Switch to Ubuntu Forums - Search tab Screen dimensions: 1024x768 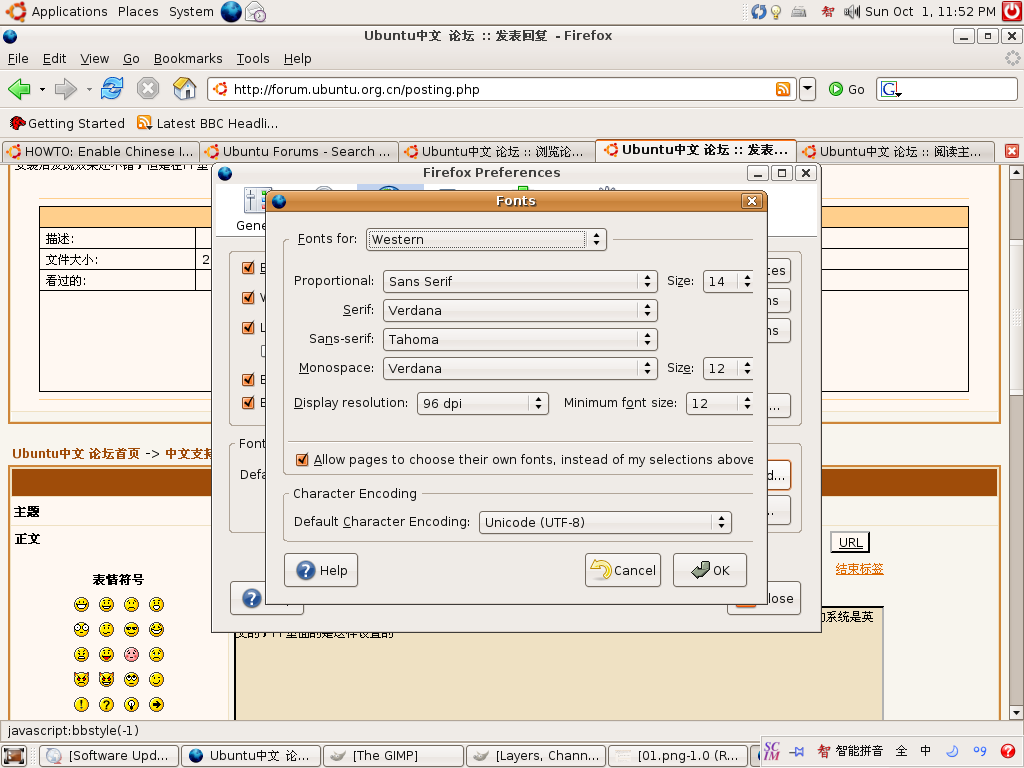[x=298, y=152]
